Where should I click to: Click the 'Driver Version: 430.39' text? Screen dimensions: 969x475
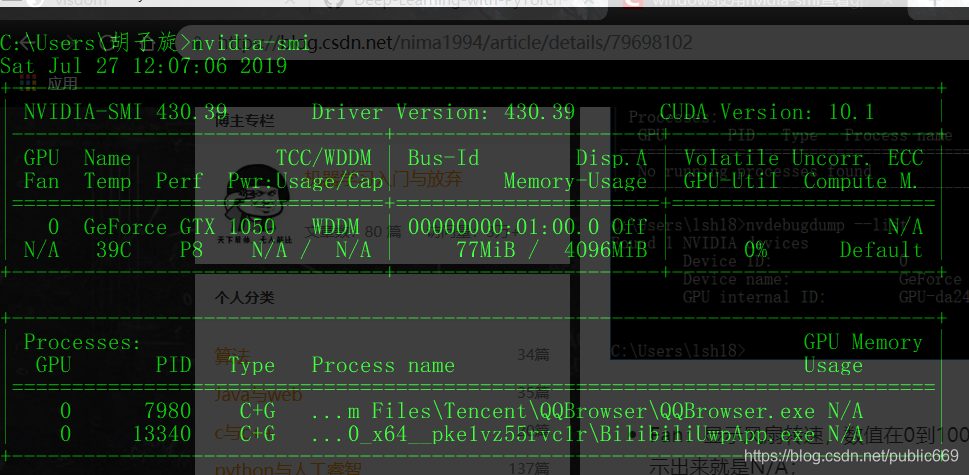tap(443, 112)
